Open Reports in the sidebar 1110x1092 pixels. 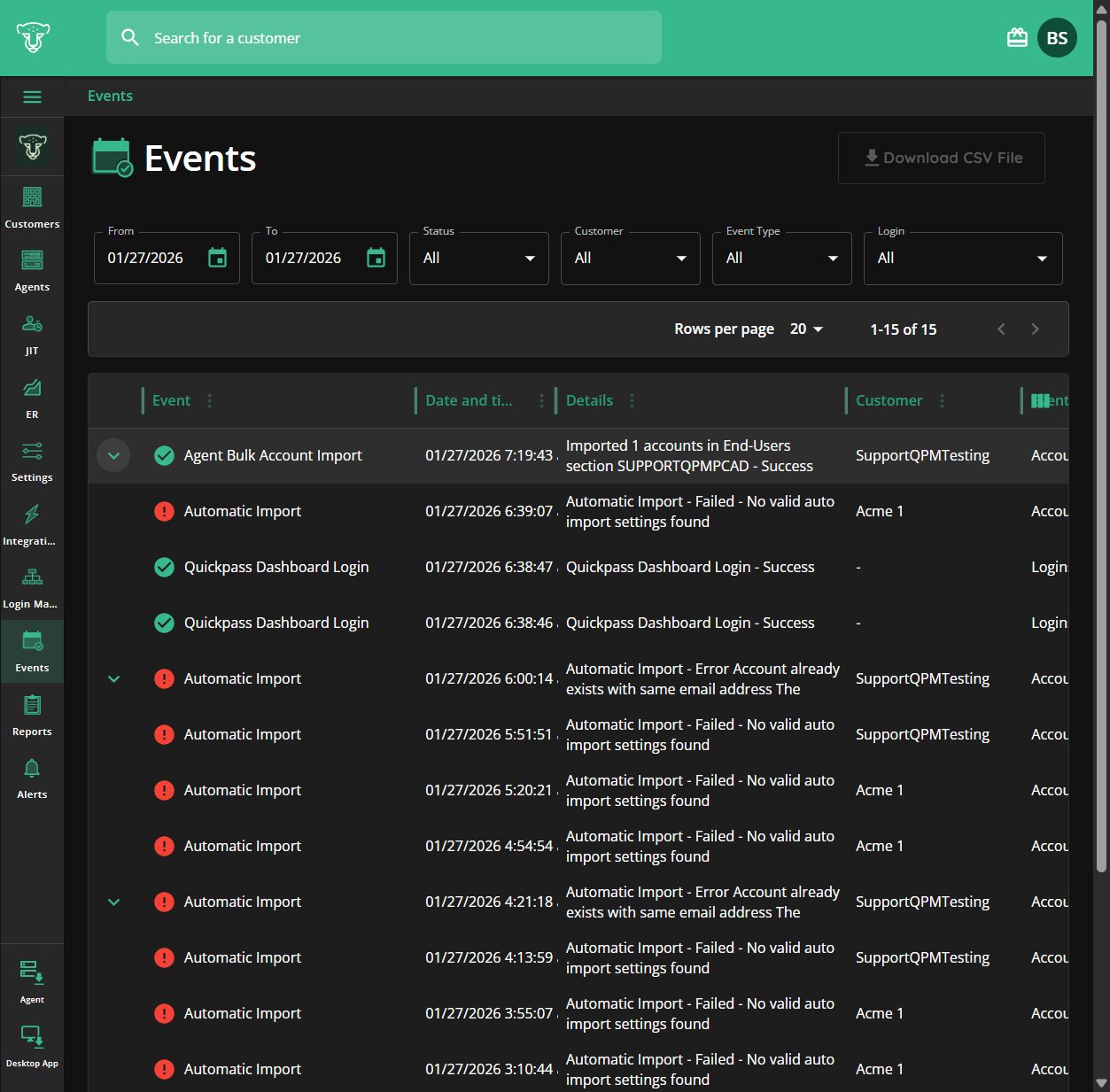point(32,715)
